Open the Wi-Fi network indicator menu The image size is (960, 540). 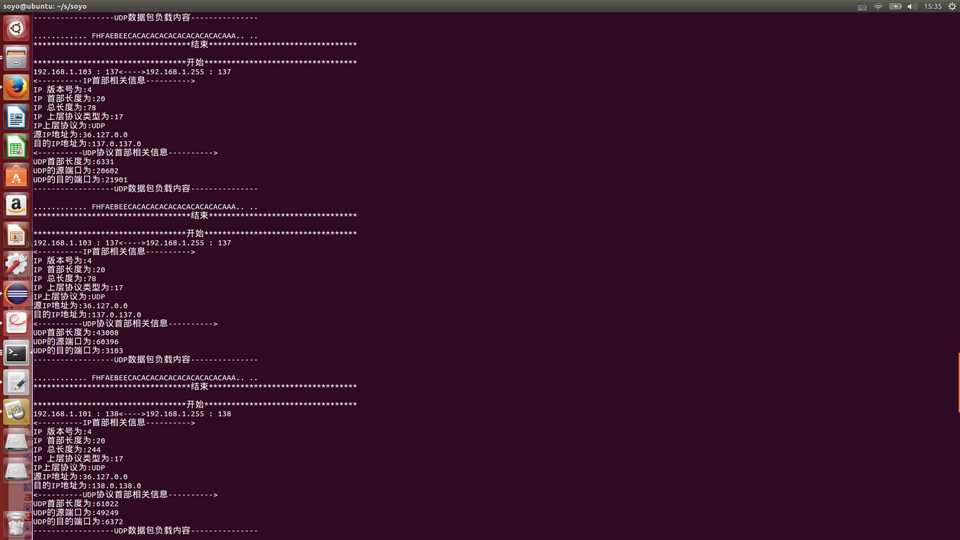click(x=878, y=6)
